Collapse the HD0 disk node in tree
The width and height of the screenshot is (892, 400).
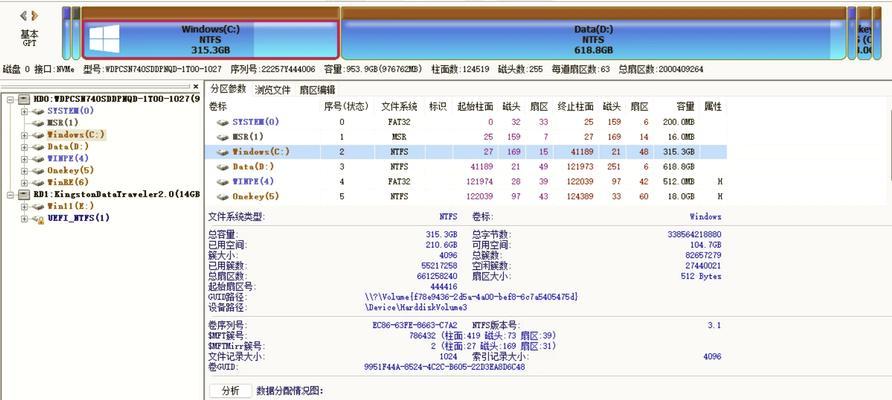(11, 99)
